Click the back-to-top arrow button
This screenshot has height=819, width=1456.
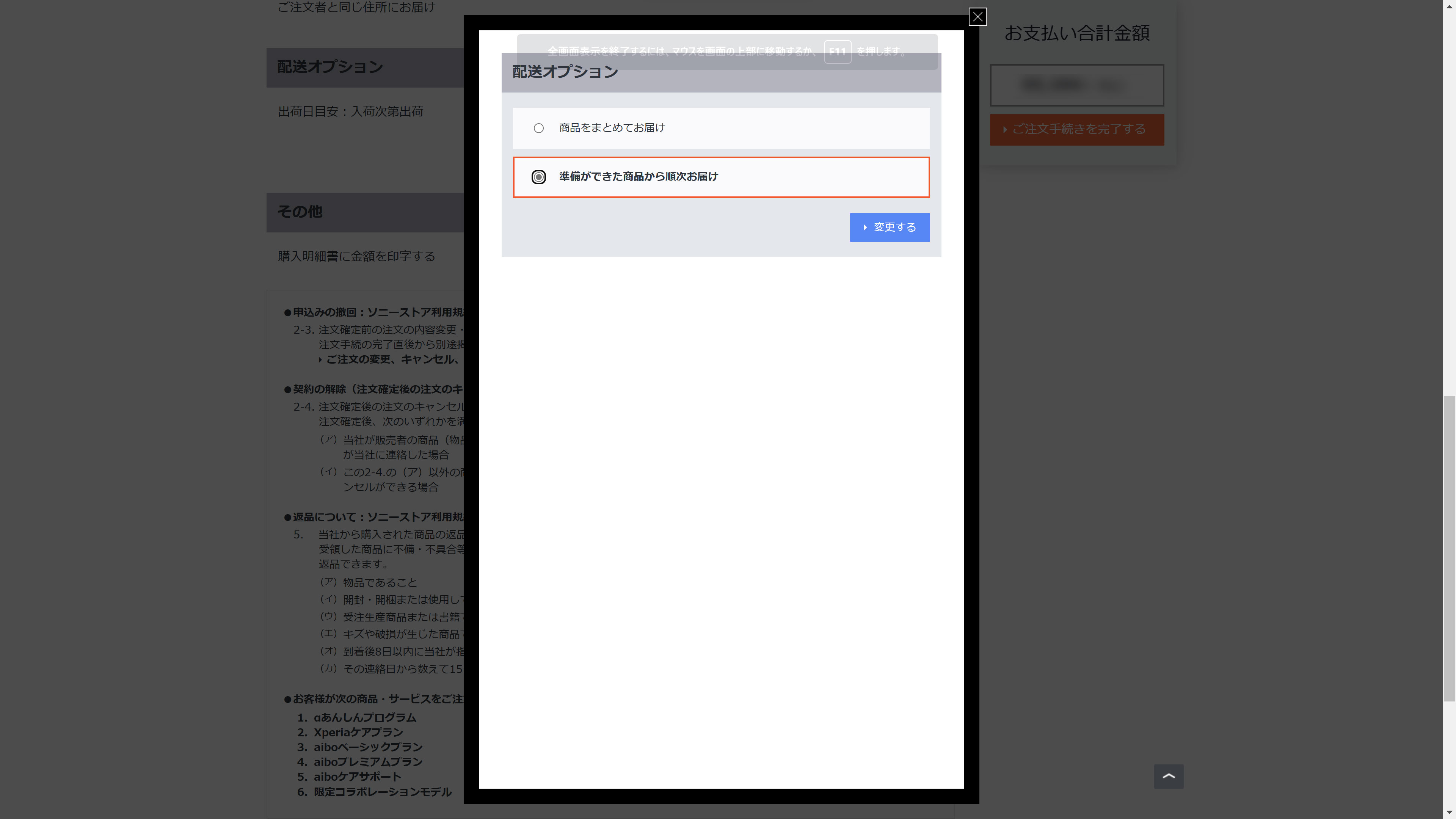tap(1168, 776)
